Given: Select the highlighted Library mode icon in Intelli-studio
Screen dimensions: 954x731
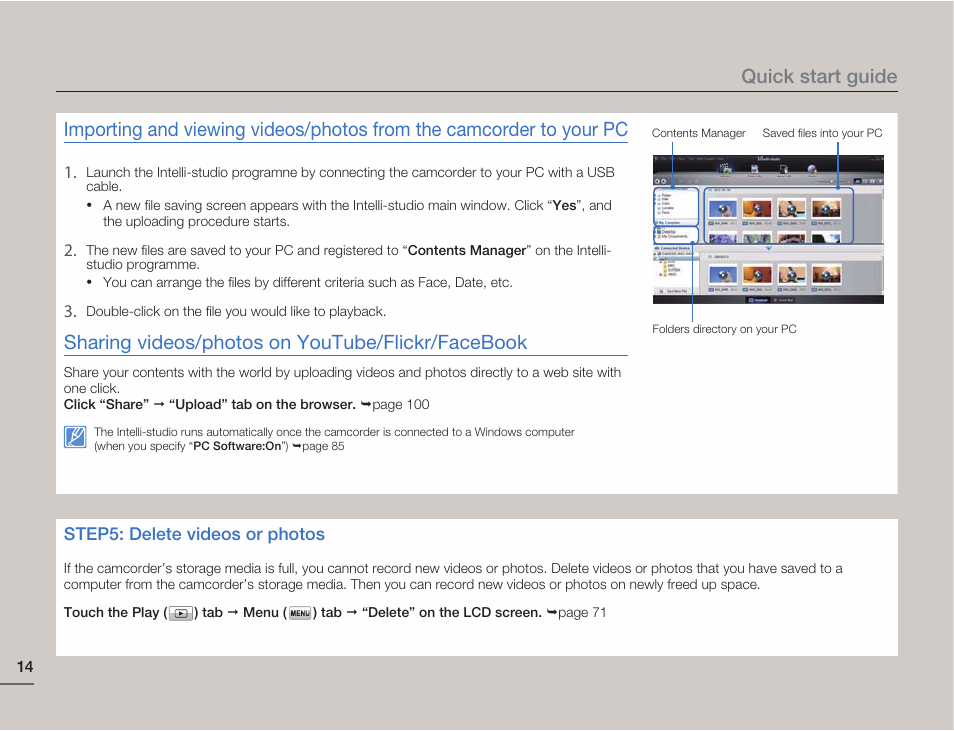Looking at the screenshot, I should pyautogui.click(x=725, y=170).
